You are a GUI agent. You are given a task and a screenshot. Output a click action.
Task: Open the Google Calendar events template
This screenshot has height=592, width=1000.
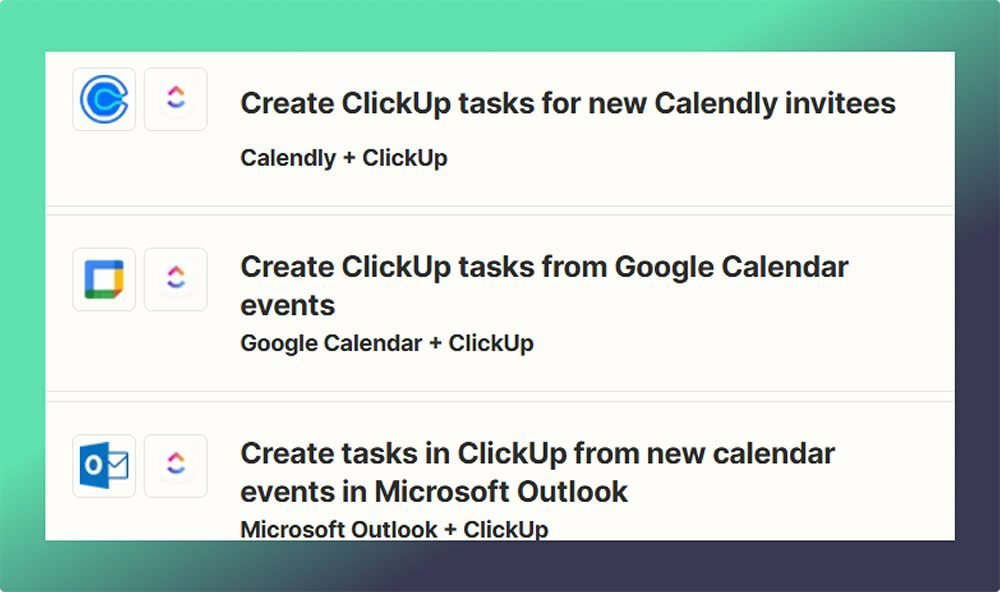point(543,285)
